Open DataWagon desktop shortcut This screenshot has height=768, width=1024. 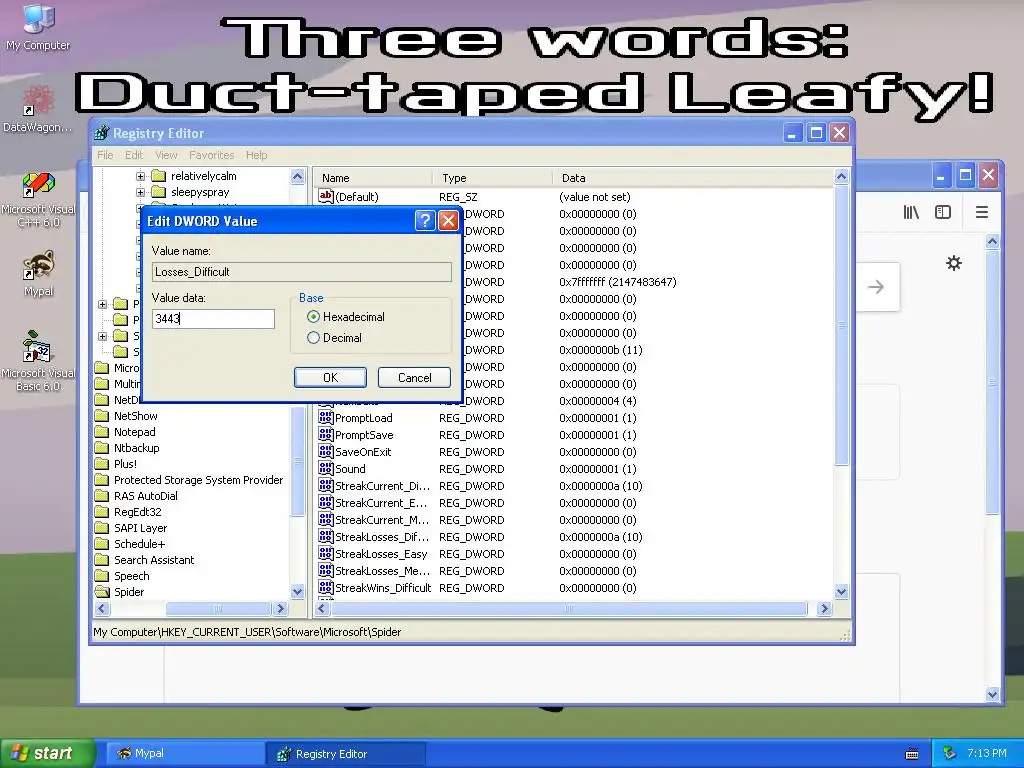click(38, 109)
